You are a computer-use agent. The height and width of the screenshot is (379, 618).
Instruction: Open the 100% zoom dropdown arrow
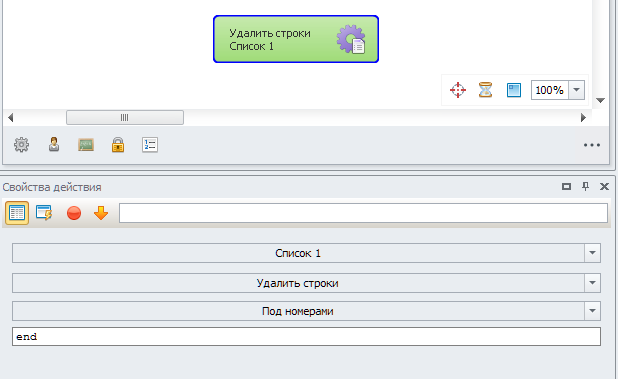coord(576,90)
